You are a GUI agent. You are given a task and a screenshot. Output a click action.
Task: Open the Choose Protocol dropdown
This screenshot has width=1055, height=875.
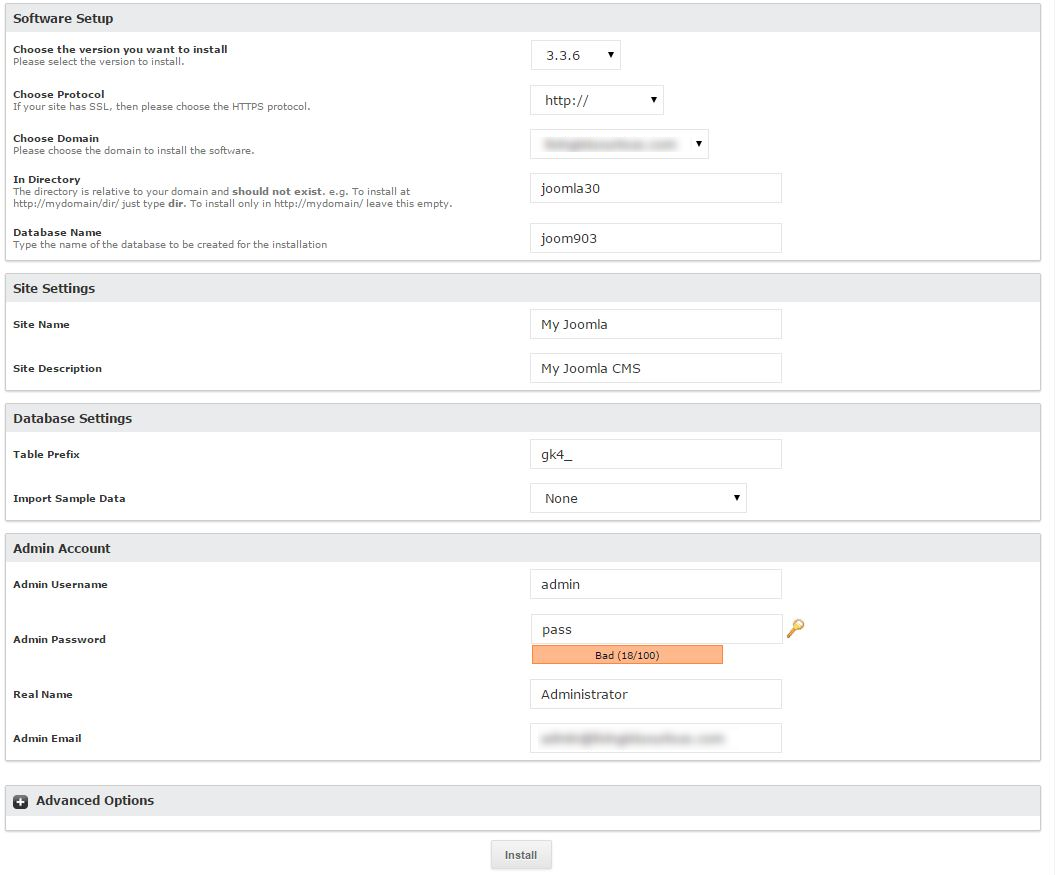tap(596, 100)
